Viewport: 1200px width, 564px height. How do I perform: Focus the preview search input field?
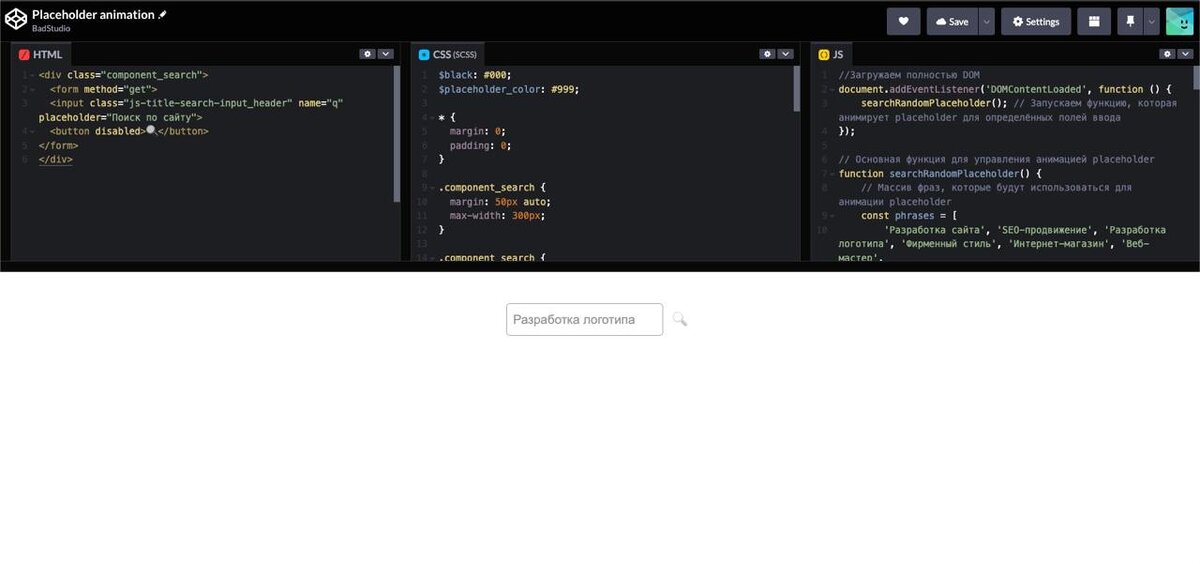[584, 319]
